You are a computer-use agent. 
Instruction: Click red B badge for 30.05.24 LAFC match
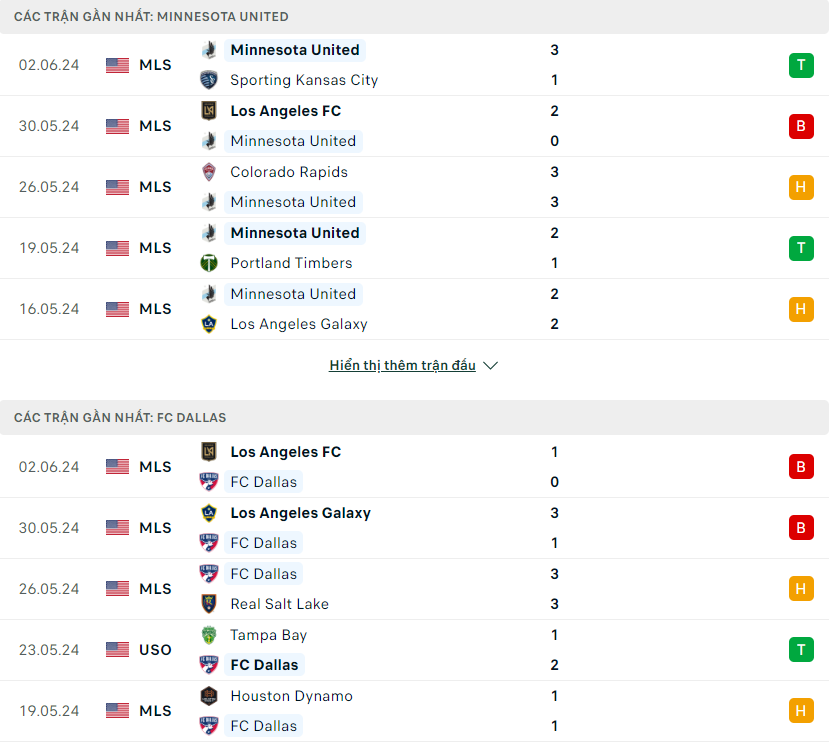(x=801, y=126)
